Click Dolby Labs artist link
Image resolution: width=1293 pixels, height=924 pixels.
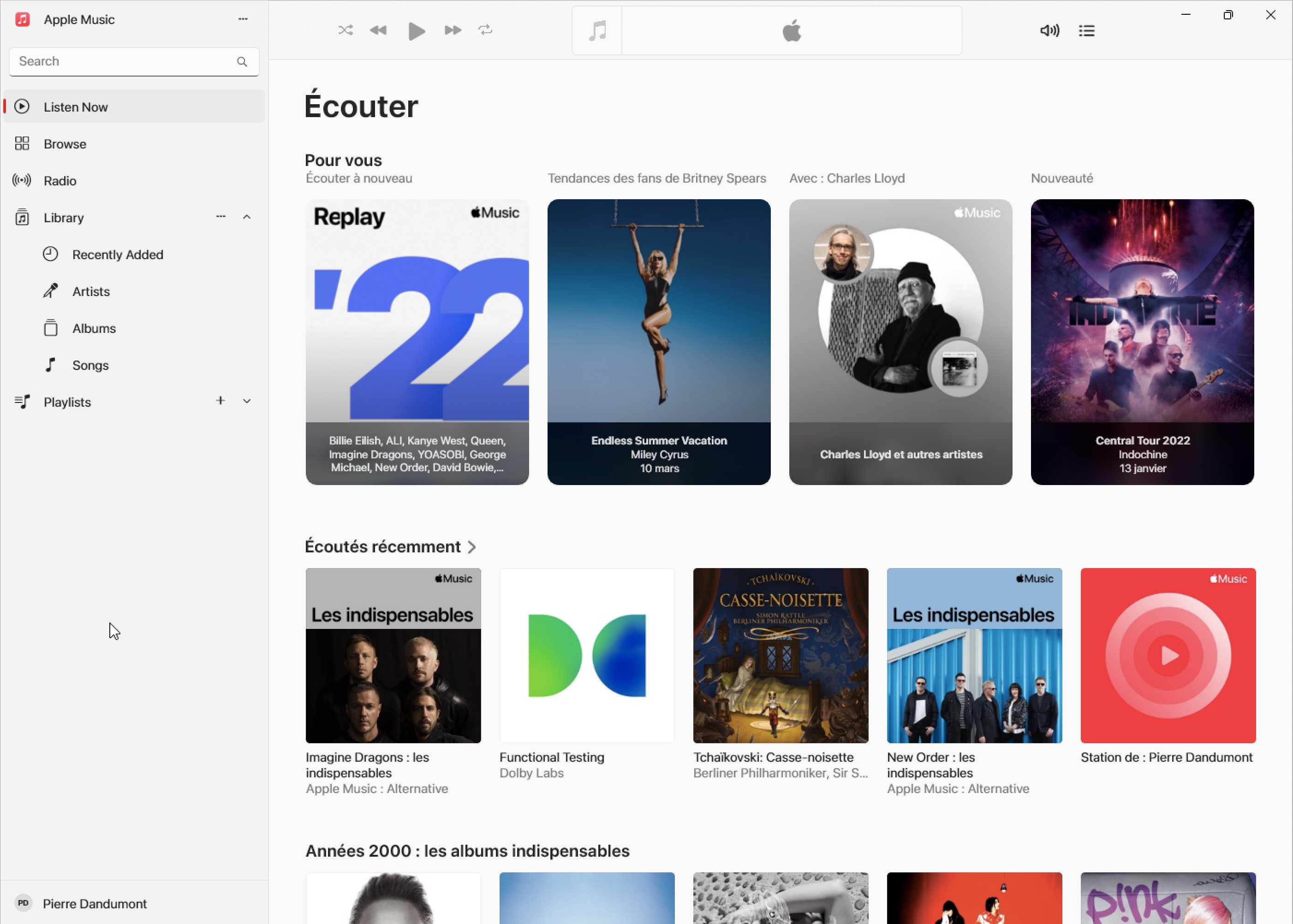(x=531, y=773)
